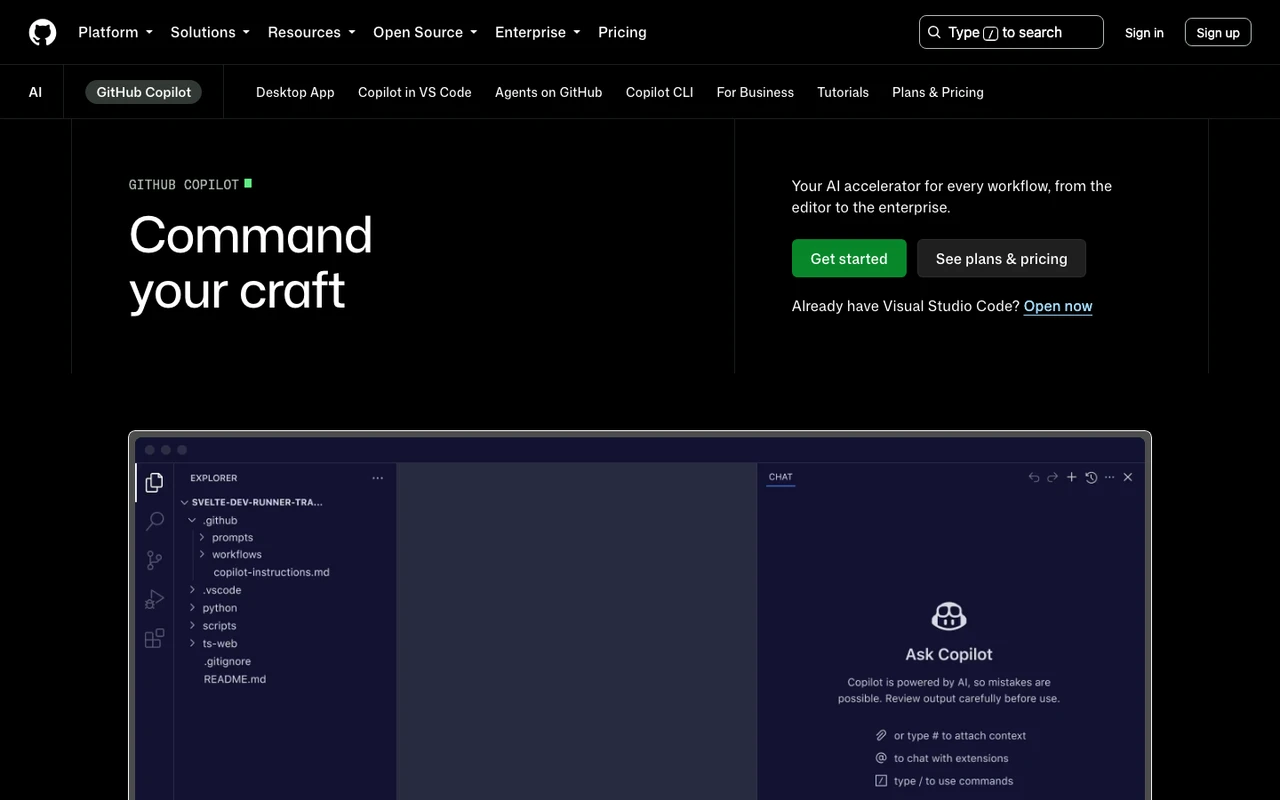Open chat history clock icon
This screenshot has height=800, width=1280.
1091,477
